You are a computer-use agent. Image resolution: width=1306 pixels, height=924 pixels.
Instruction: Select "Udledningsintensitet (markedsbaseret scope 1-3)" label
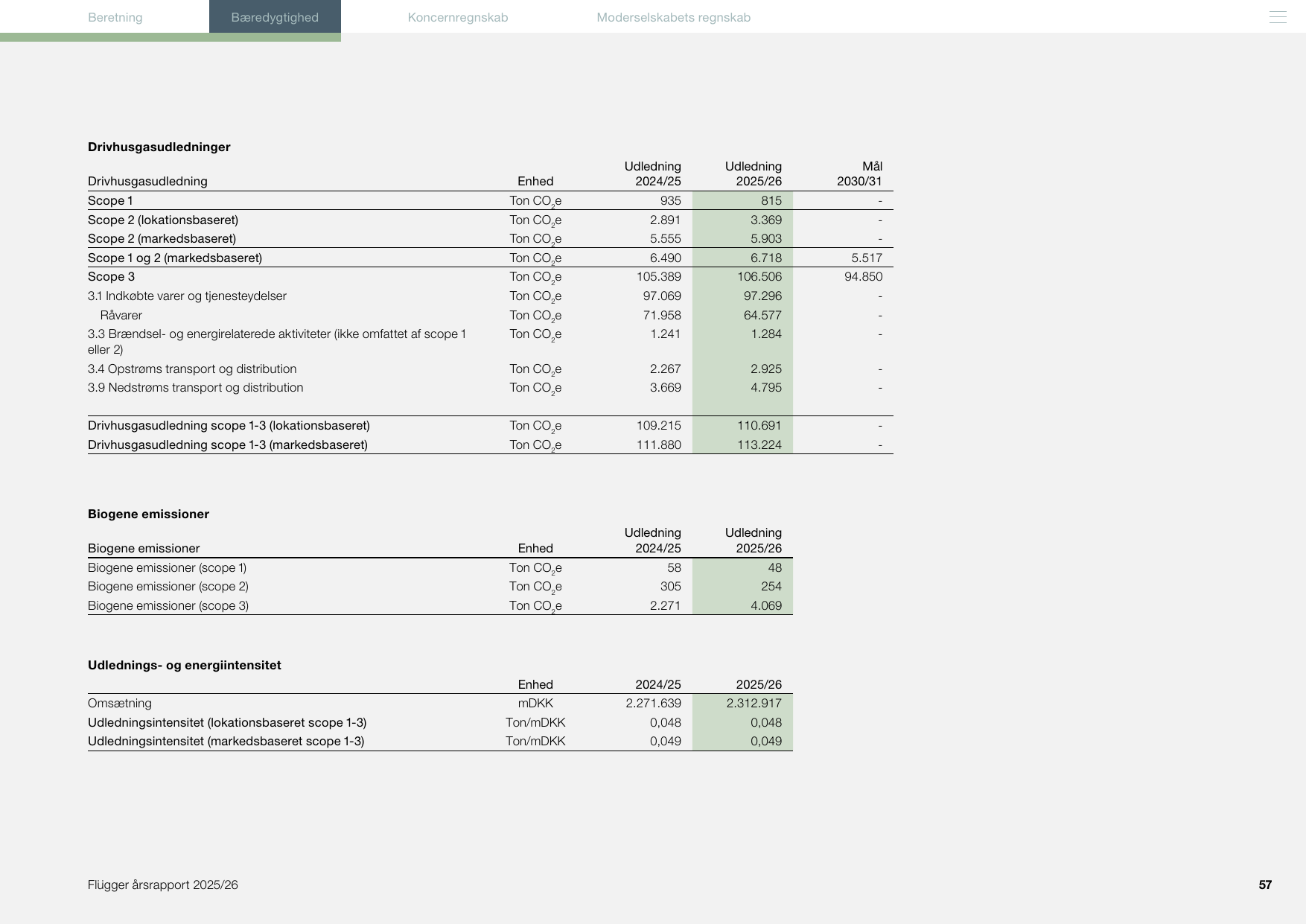226,741
